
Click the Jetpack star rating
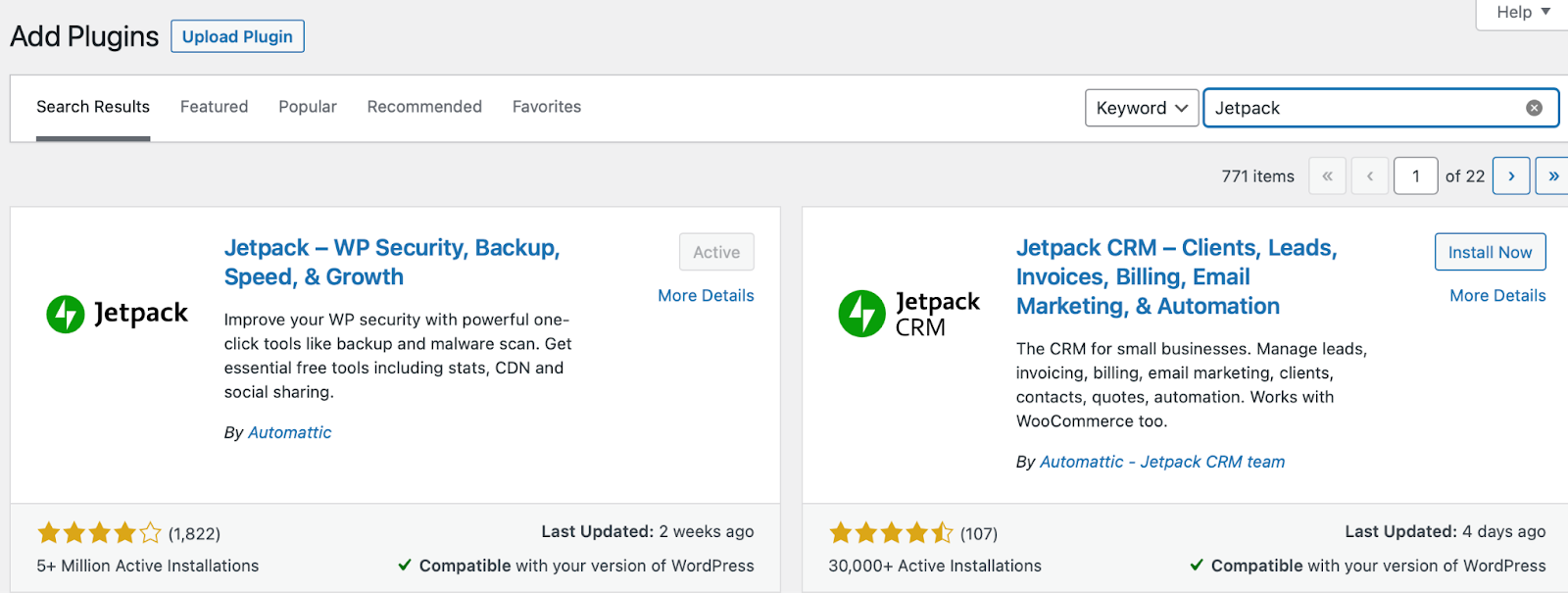(99, 533)
